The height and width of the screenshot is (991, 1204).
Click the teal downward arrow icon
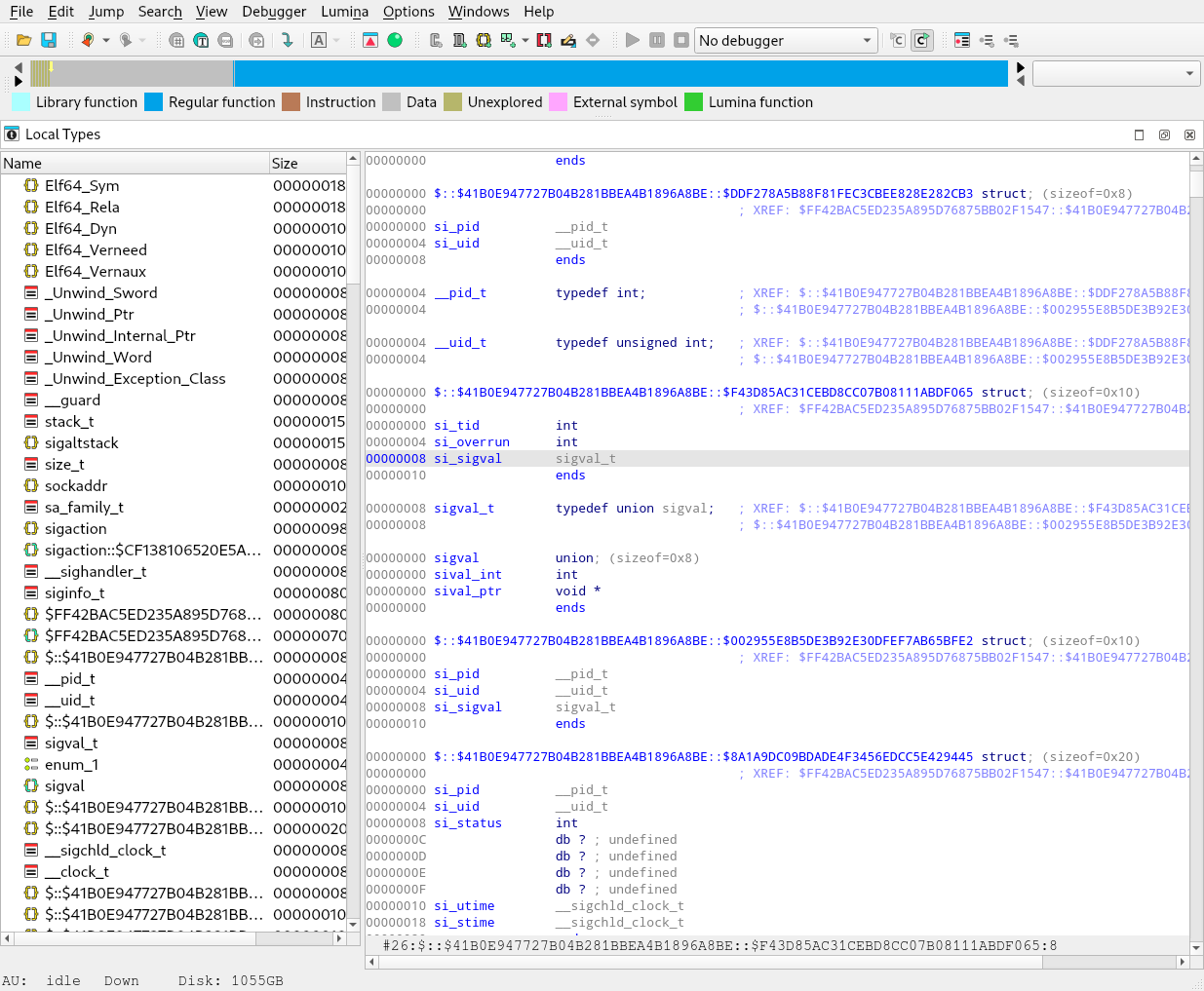click(x=287, y=40)
